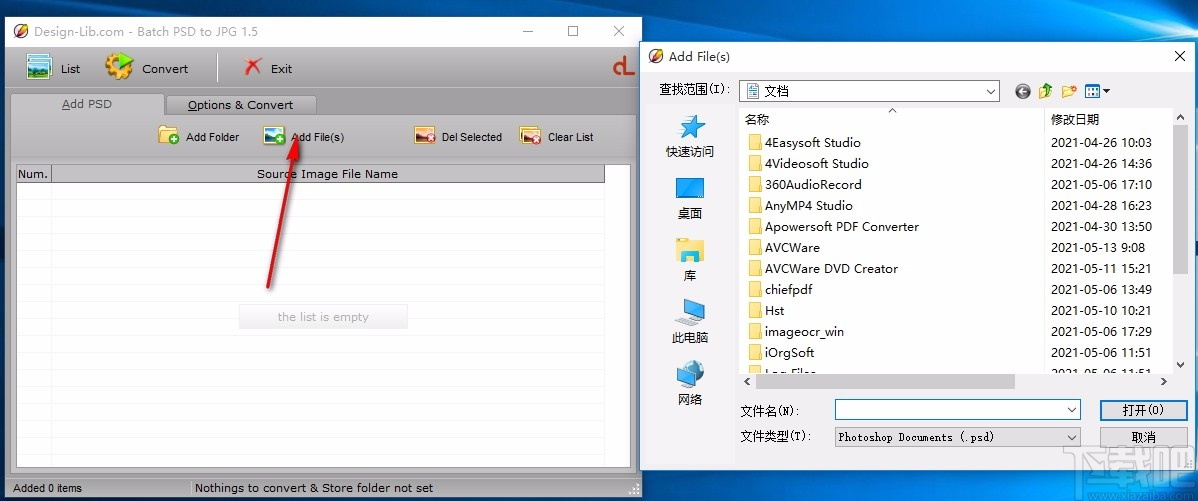Click the vertical scrollbar up arrow in file list
1198x501 pixels.
click(x=1180, y=118)
